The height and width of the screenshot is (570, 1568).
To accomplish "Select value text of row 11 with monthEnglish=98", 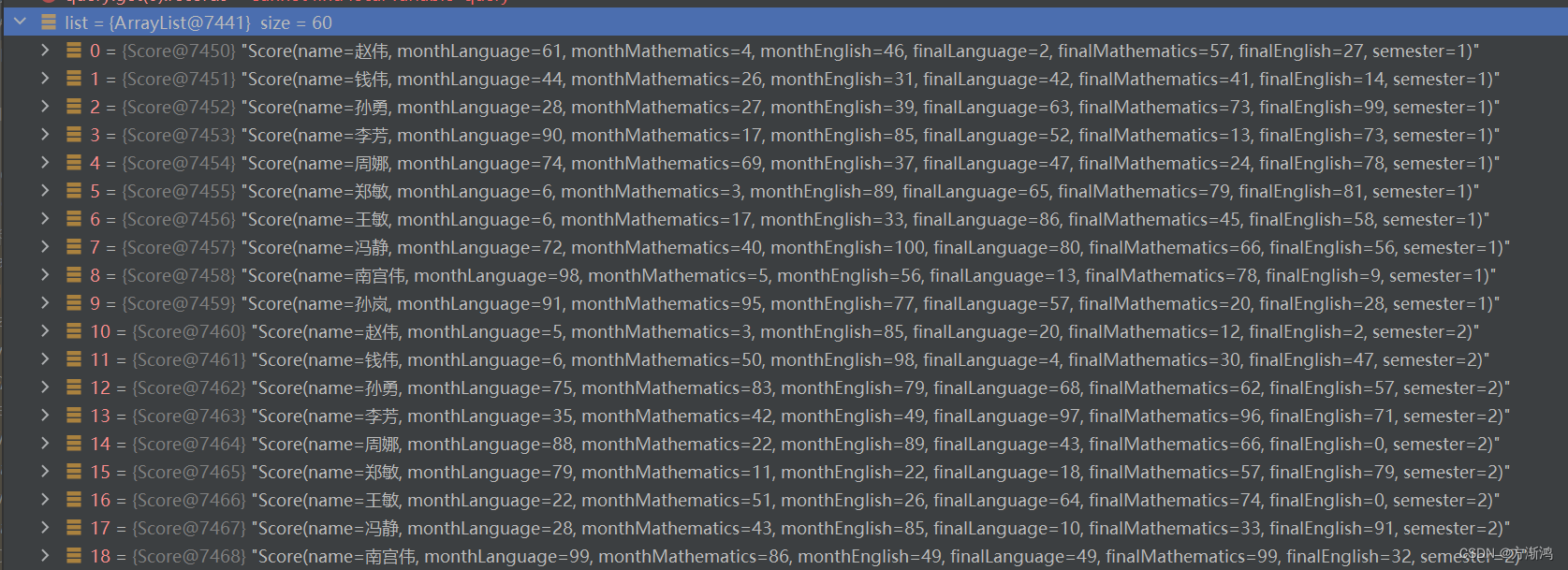I will 871,359.
